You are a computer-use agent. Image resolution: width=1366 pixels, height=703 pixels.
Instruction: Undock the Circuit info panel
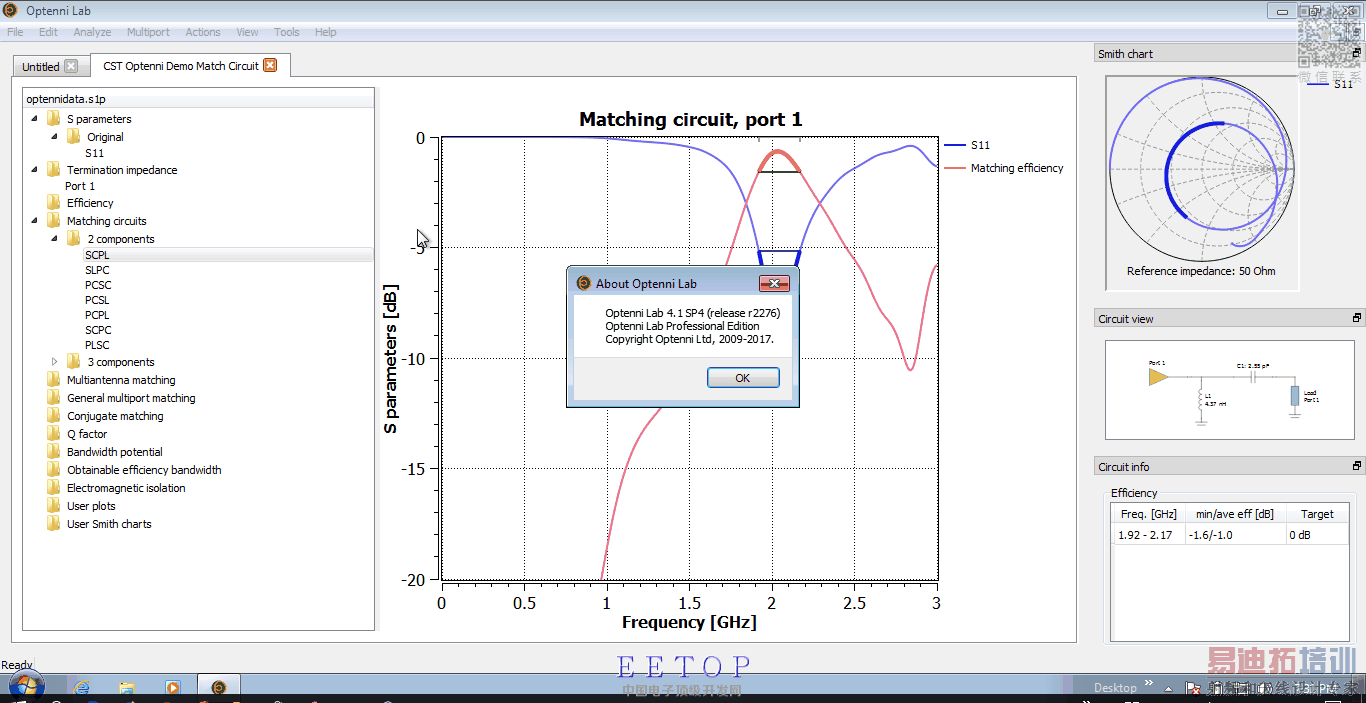pyautogui.click(x=1357, y=466)
